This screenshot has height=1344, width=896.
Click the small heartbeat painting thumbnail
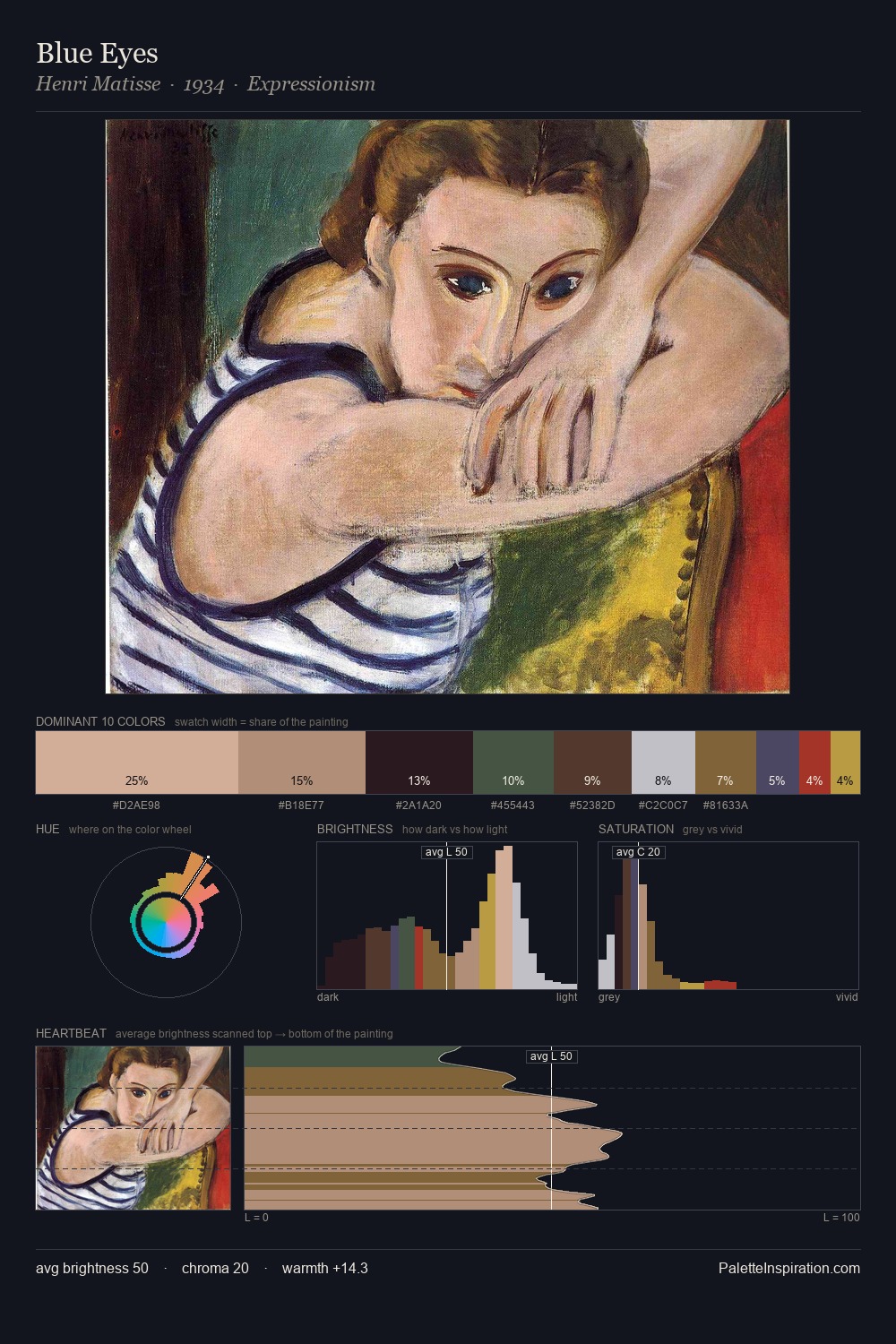pos(134,1128)
